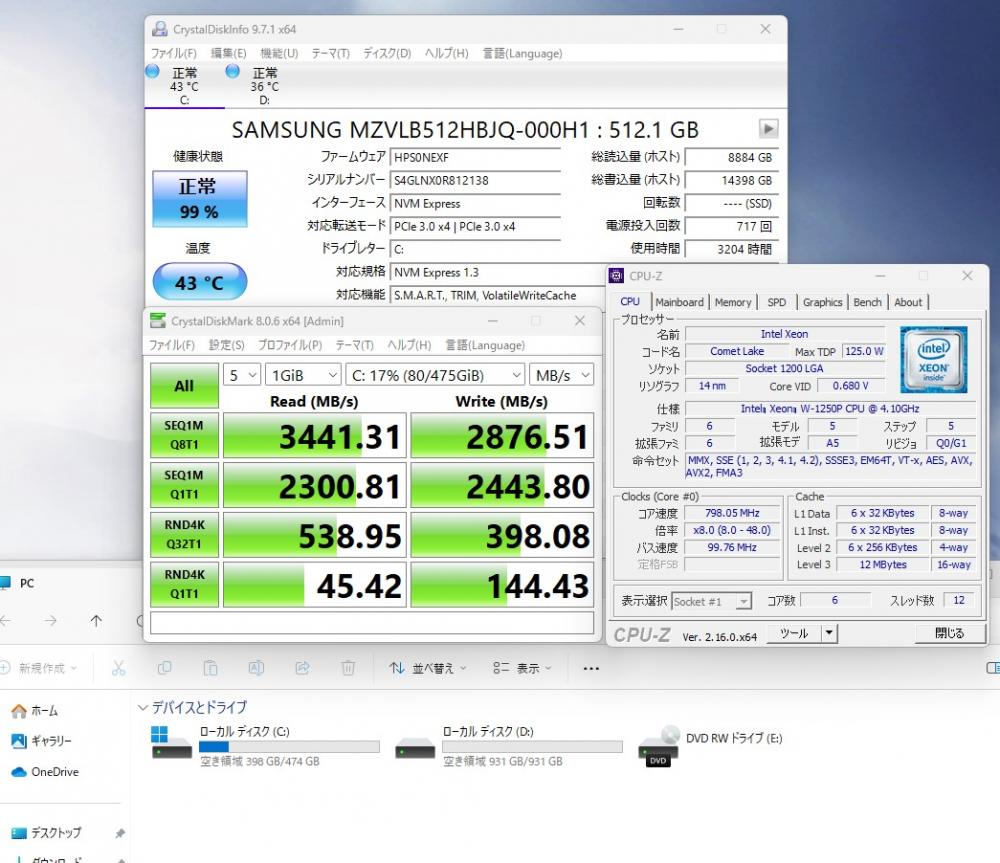Click the Paste icon in Explorer toolbar
Image resolution: width=1000 pixels, height=863 pixels.
(210, 668)
